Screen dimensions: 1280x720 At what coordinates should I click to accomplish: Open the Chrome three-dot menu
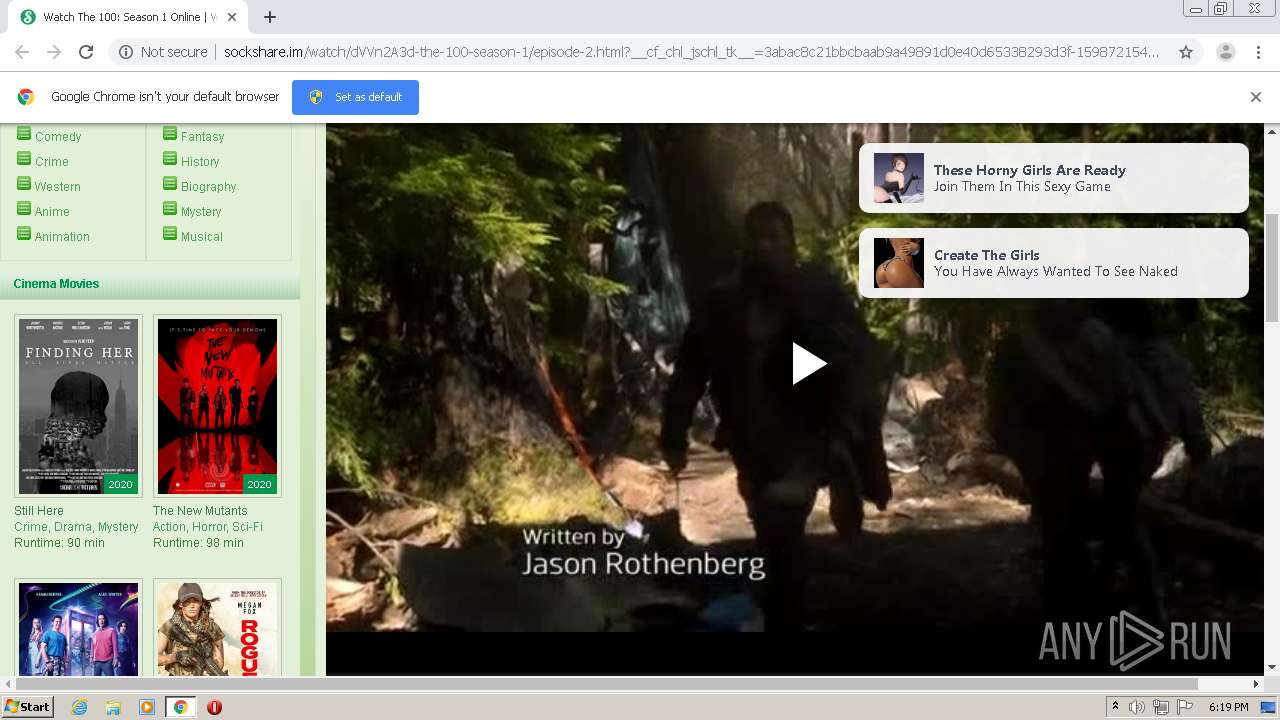tap(1258, 52)
